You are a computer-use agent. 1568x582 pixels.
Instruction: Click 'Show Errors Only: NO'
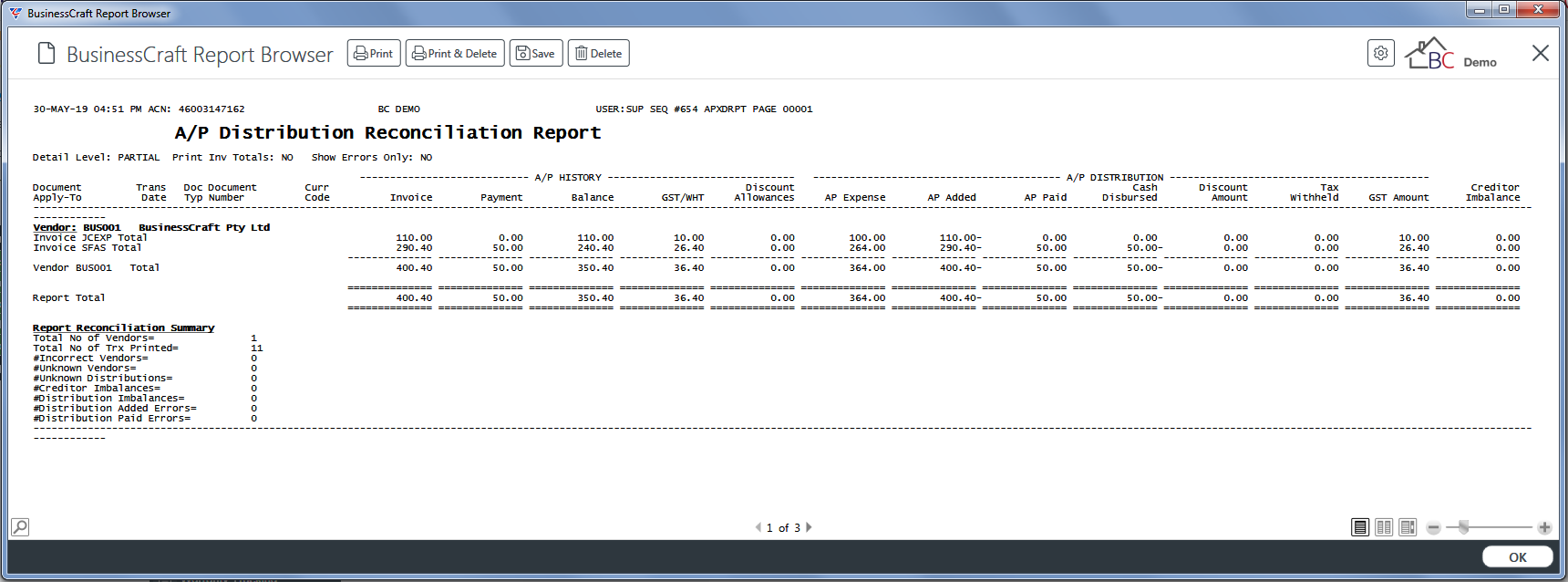click(x=372, y=157)
